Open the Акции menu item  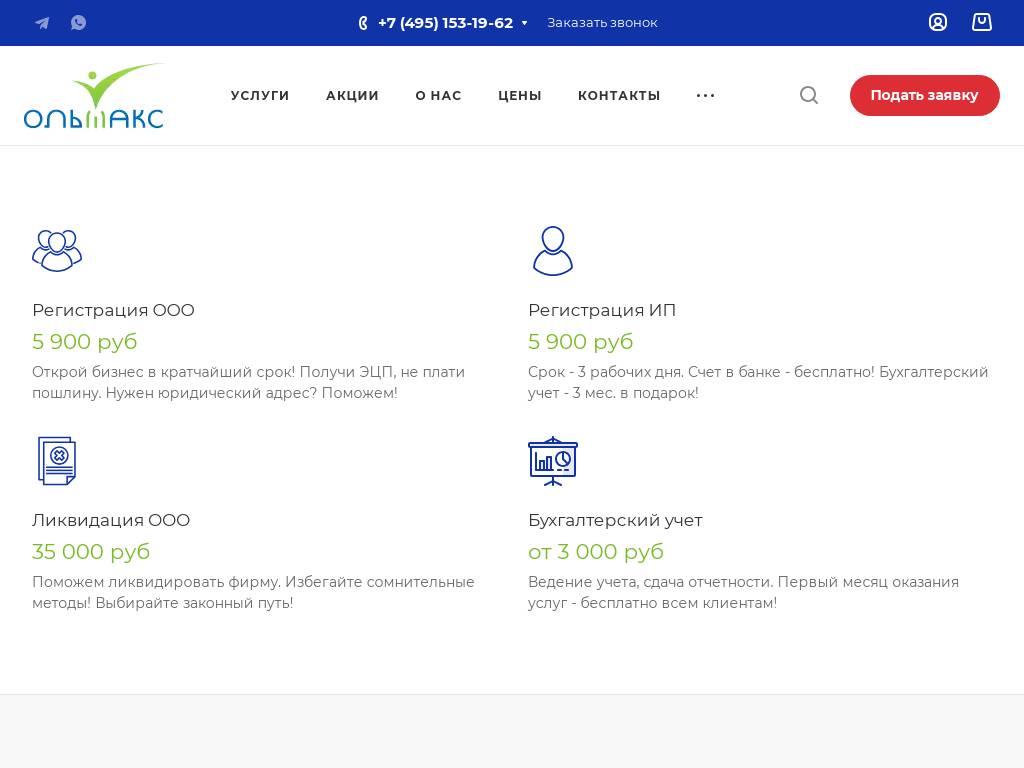click(x=352, y=95)
